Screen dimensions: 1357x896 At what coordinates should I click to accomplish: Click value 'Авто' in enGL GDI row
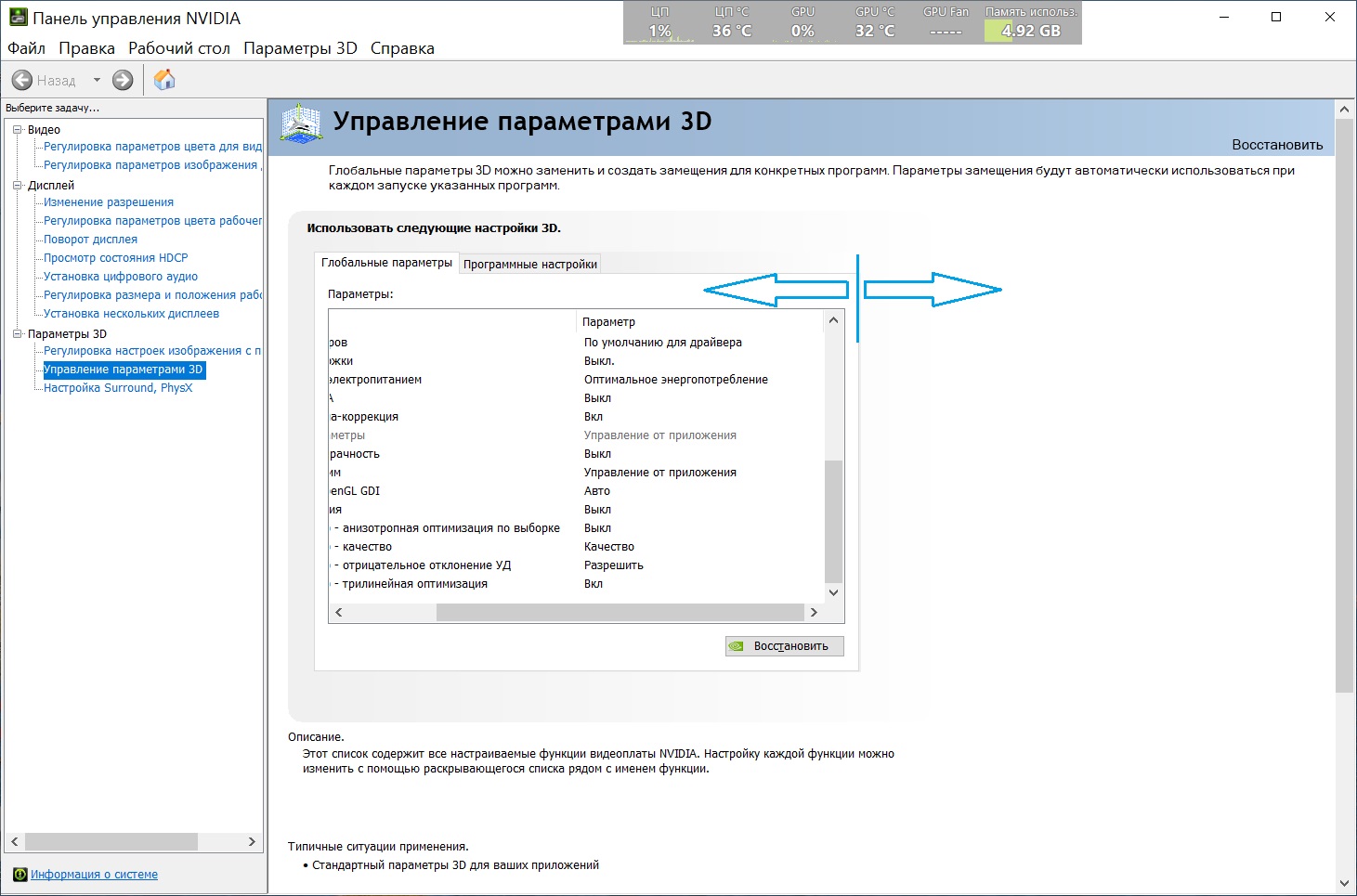click(597, 491)
